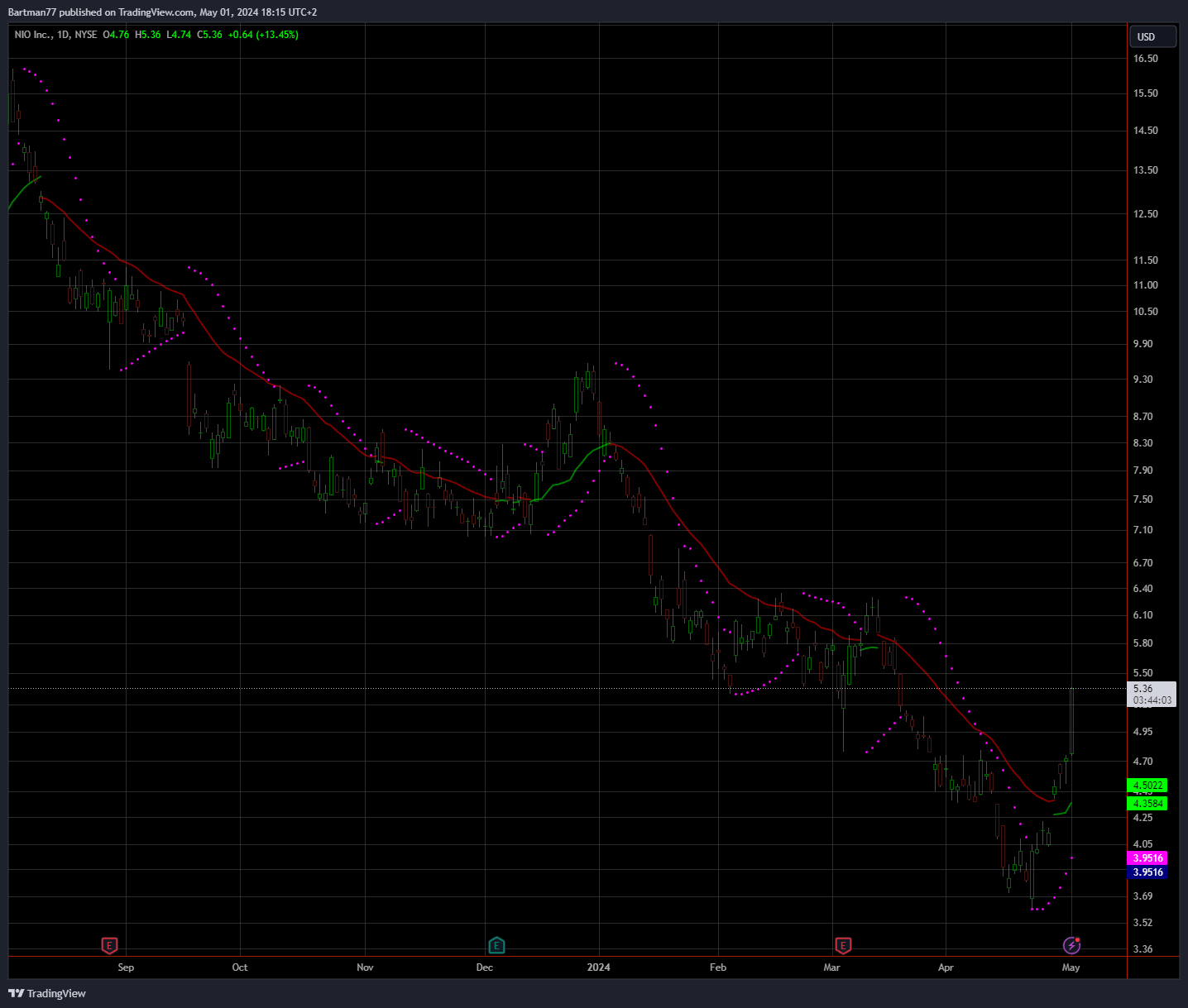The height and width of the screenshot is (1008, 1188).
Task: Open the teal earnings marker near Dec
Action: 496,945
